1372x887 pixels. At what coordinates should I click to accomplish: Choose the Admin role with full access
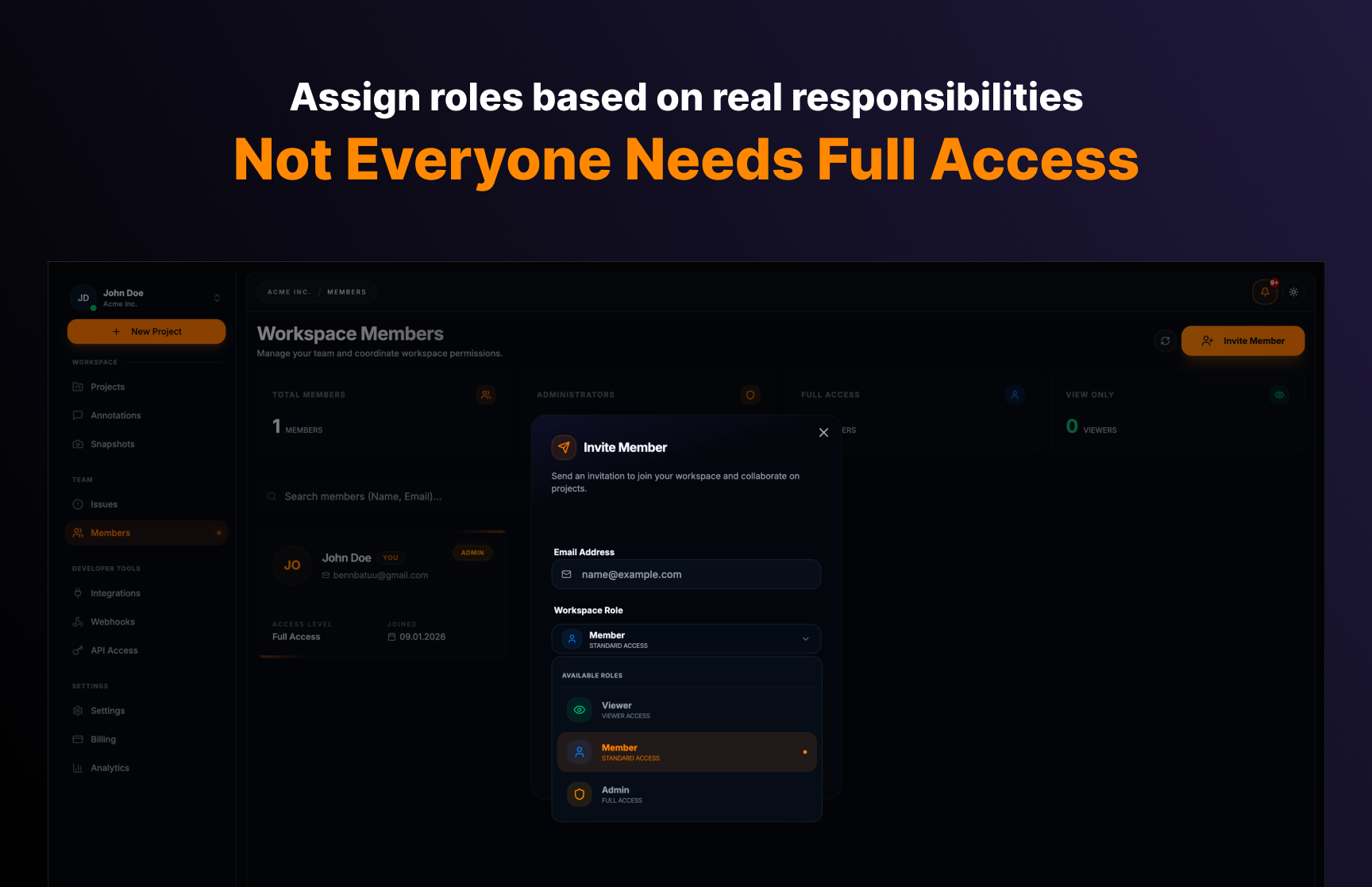(685, 794)
